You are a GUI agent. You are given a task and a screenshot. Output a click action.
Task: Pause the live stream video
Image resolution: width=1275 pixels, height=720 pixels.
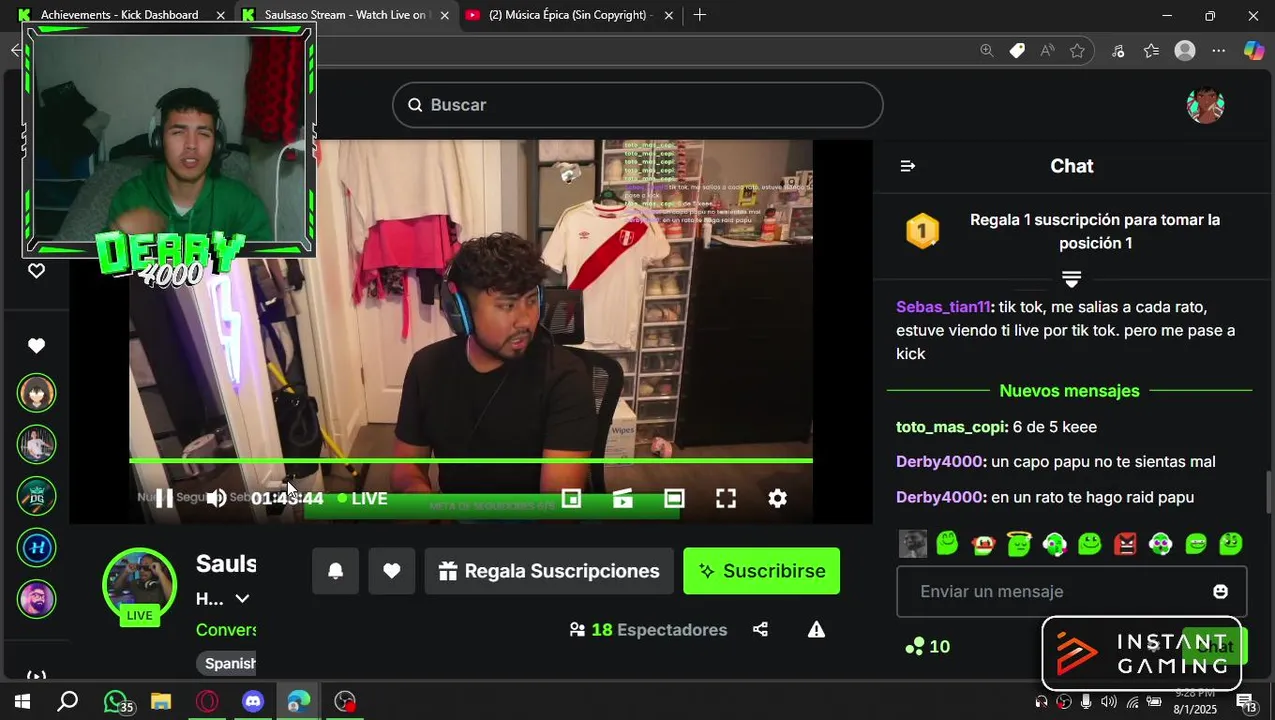165,498
